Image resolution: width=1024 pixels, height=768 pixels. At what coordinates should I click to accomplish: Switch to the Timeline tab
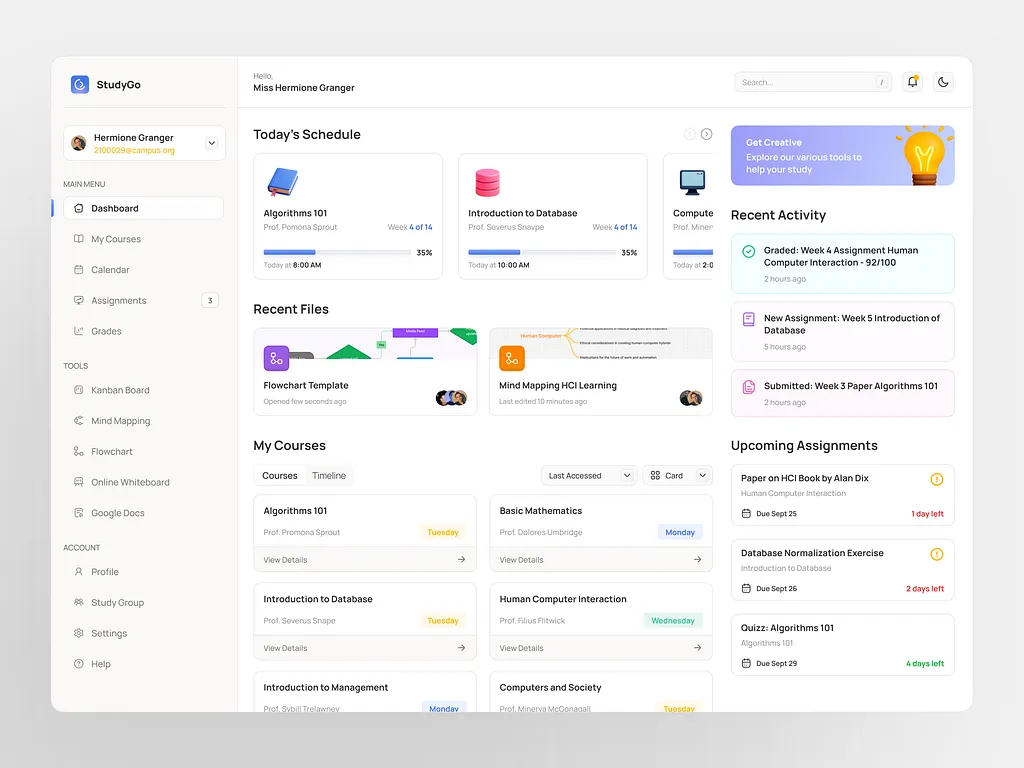328,475
